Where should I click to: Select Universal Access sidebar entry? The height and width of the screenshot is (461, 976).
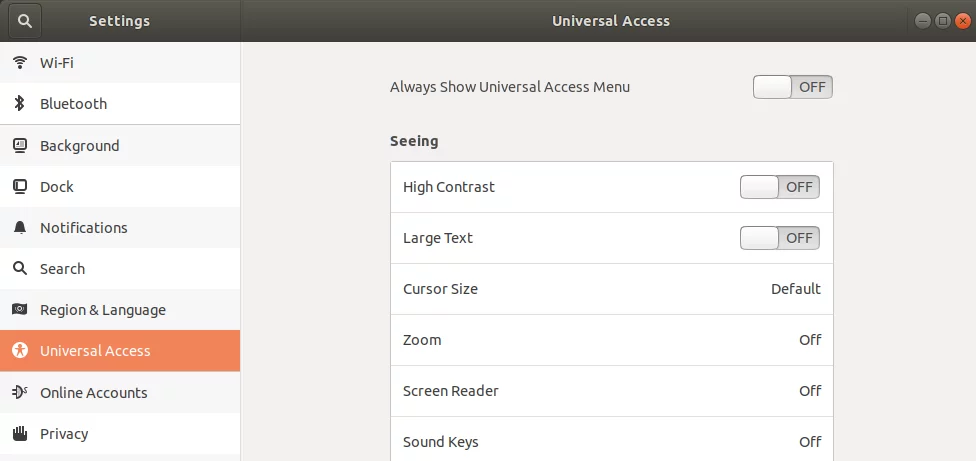120,351
